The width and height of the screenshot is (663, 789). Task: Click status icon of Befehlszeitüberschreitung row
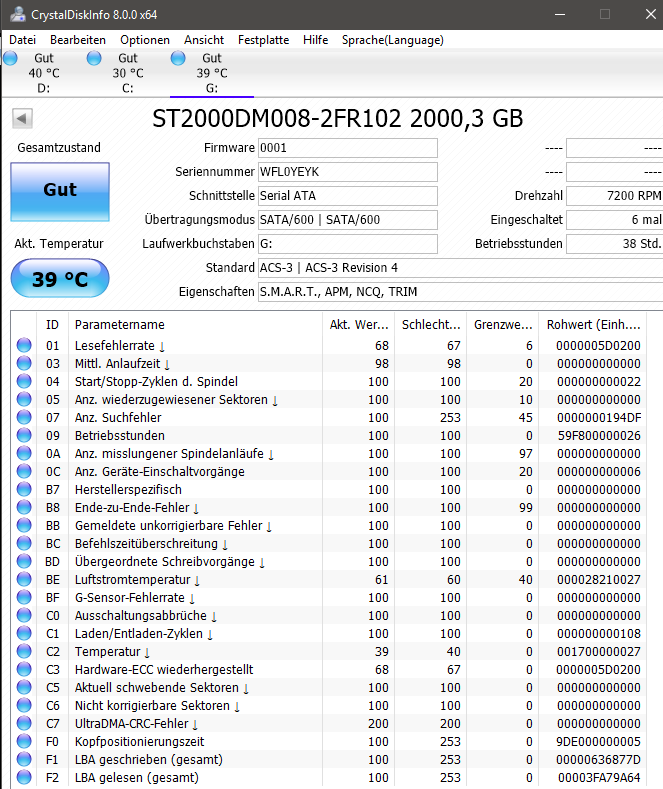point(24,543)
